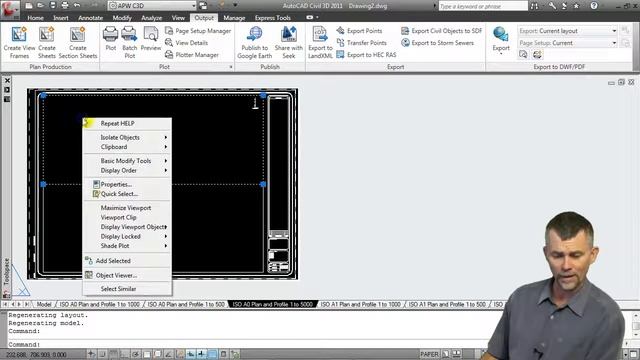This screenshot has width=640, height=360.
Task: Open ISO A1 Plan and Profile 1 to 1000 tab
Action: (x=360, y=304)
